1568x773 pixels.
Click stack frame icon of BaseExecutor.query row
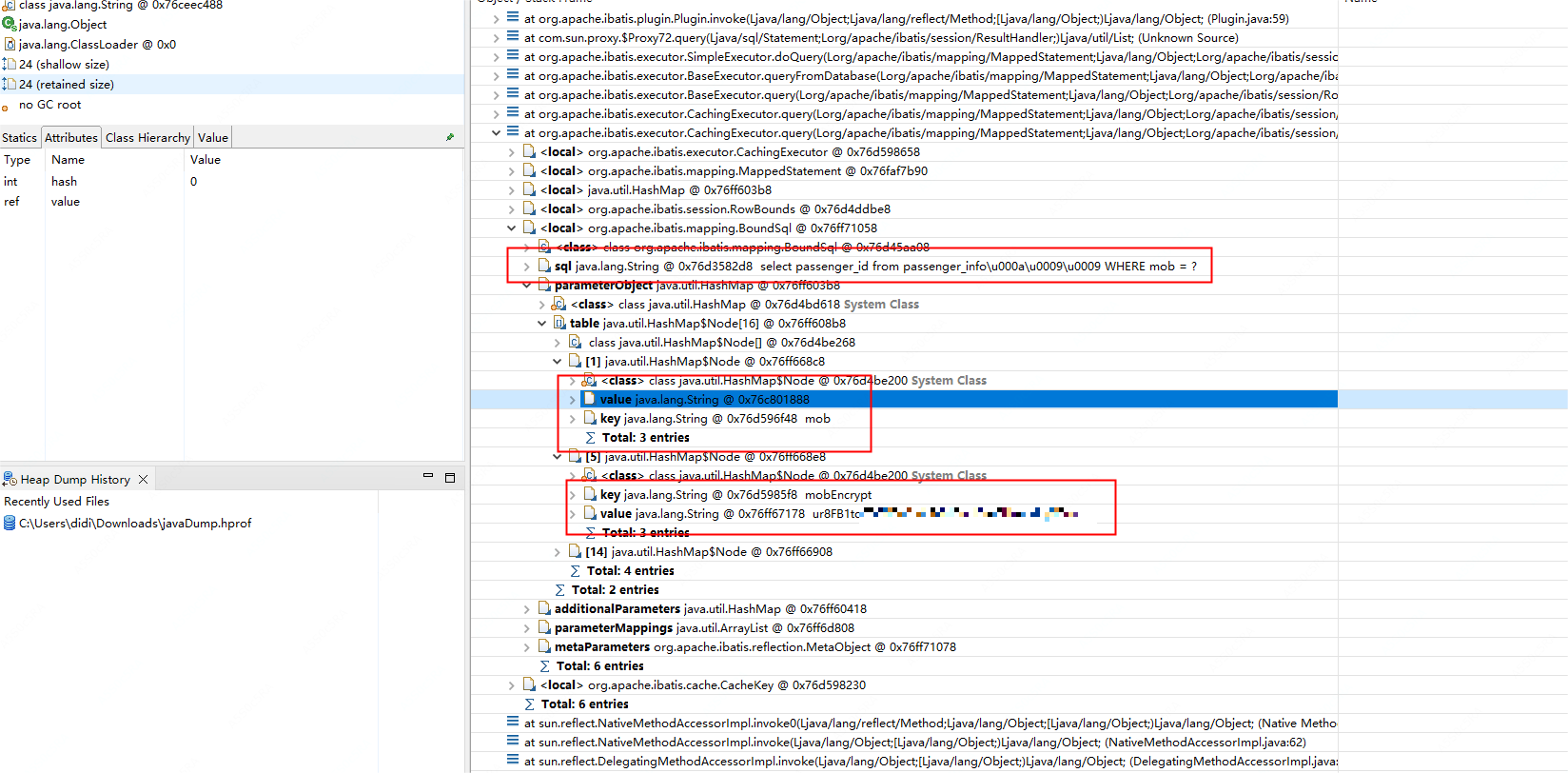coord(513,94)
